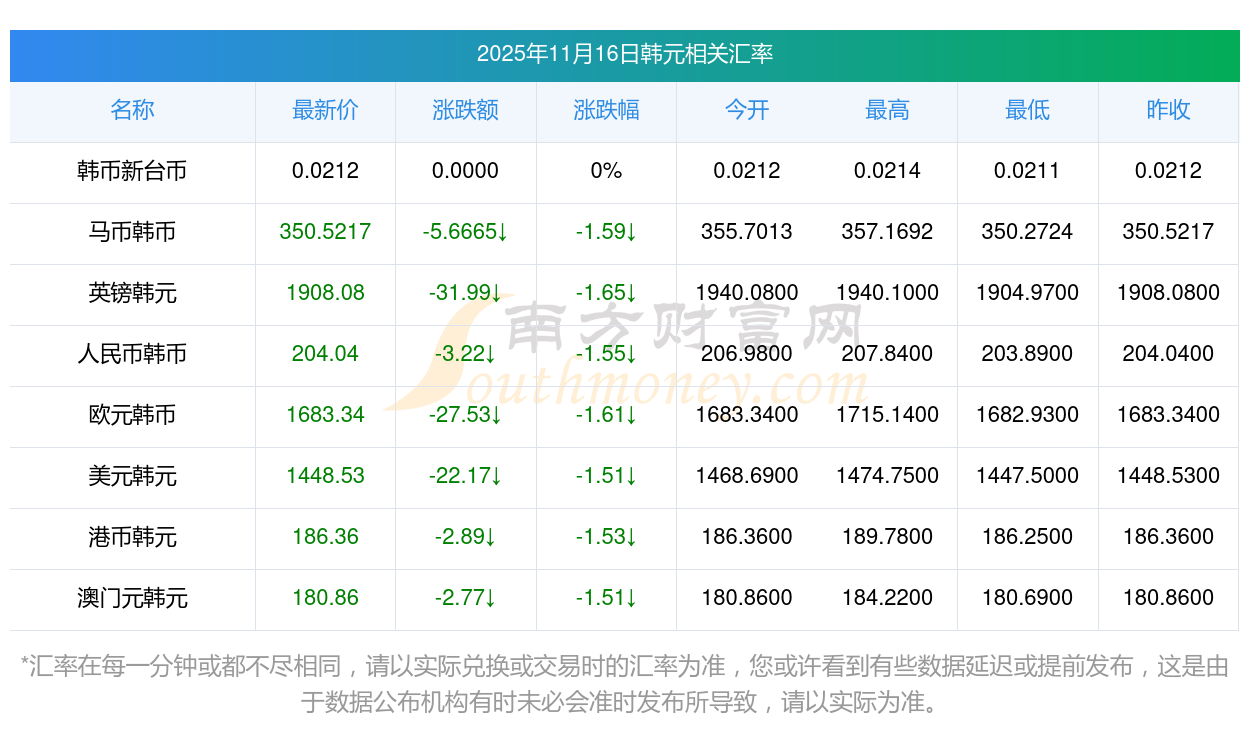Click the 涨跌幅 column header

pyautogui.click(x=606, y=110)
